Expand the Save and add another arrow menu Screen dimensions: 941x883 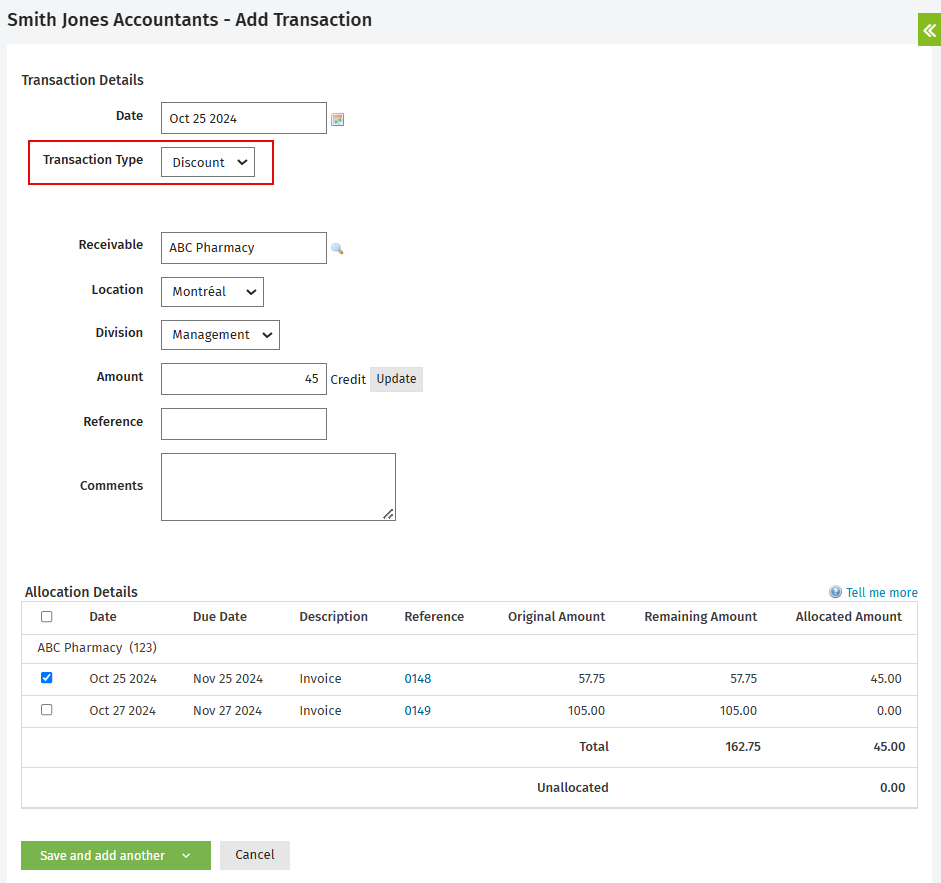pos(186,855)
